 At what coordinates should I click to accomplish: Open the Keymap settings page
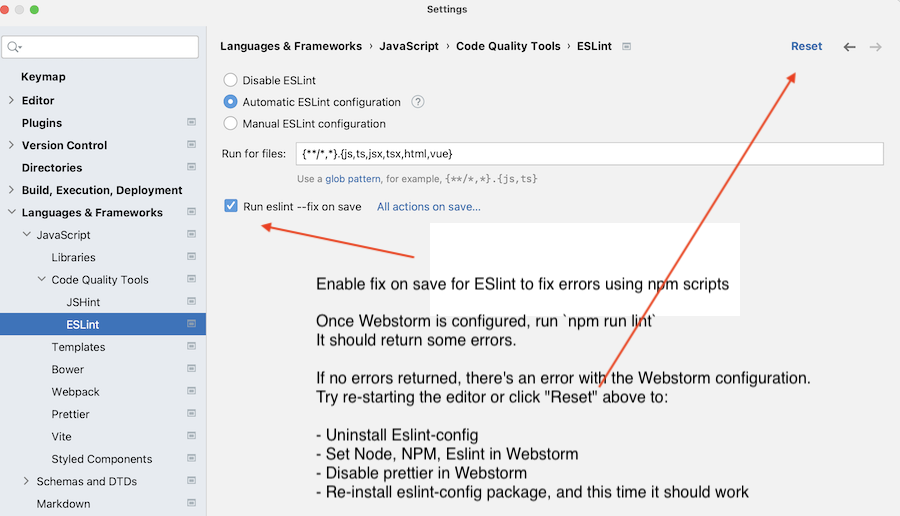coord(43,77)
